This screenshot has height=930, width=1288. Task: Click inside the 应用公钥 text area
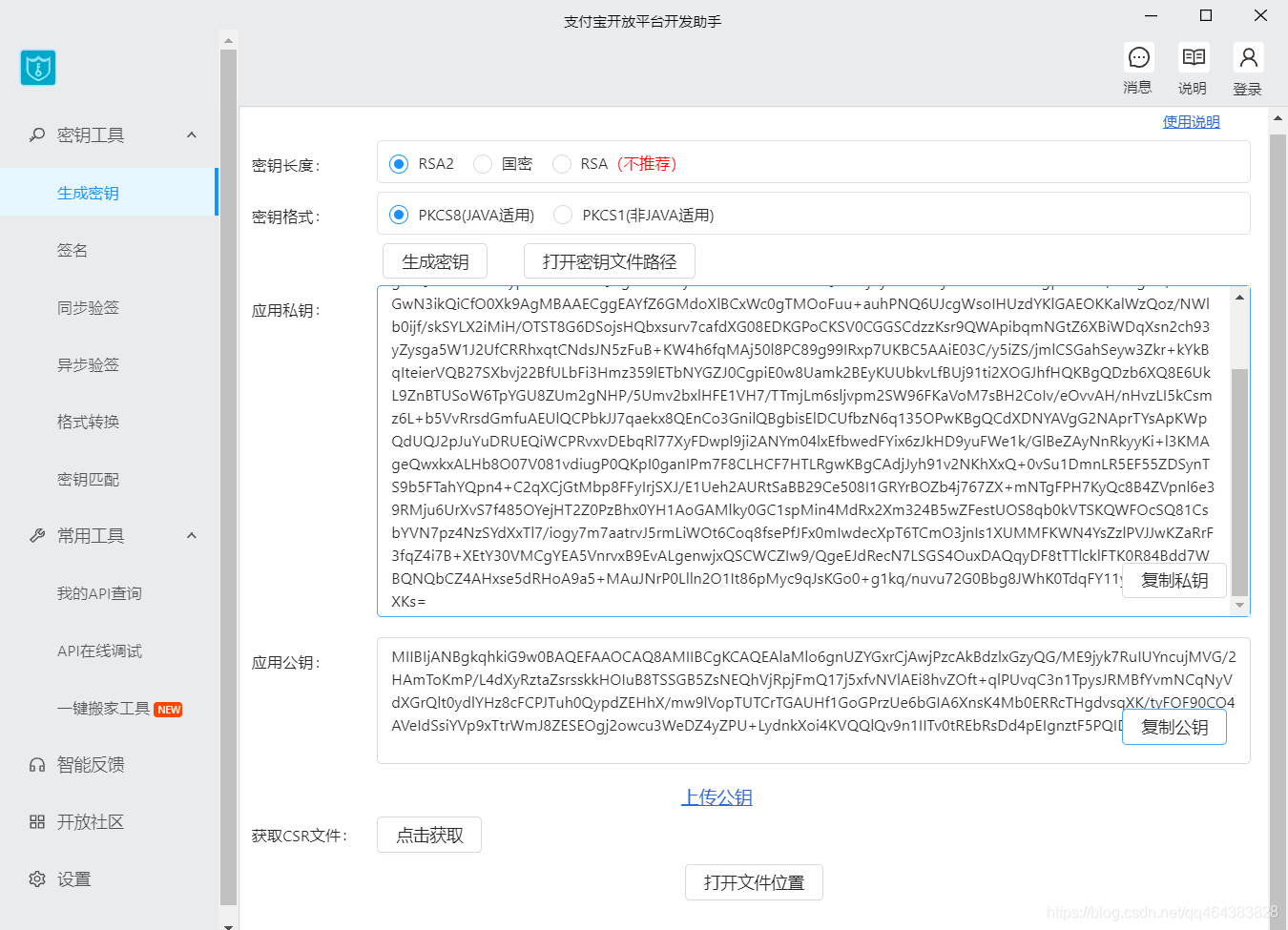813,701
